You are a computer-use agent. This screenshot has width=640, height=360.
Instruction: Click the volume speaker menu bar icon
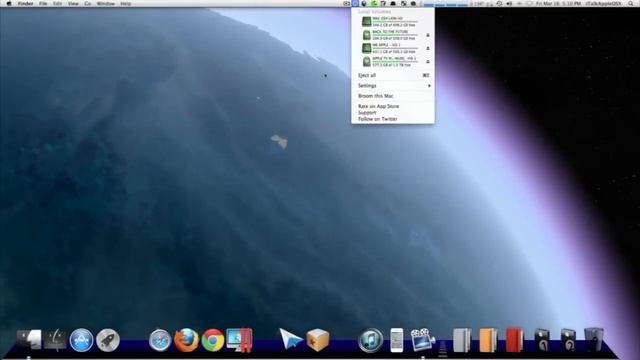coord(509,3)
